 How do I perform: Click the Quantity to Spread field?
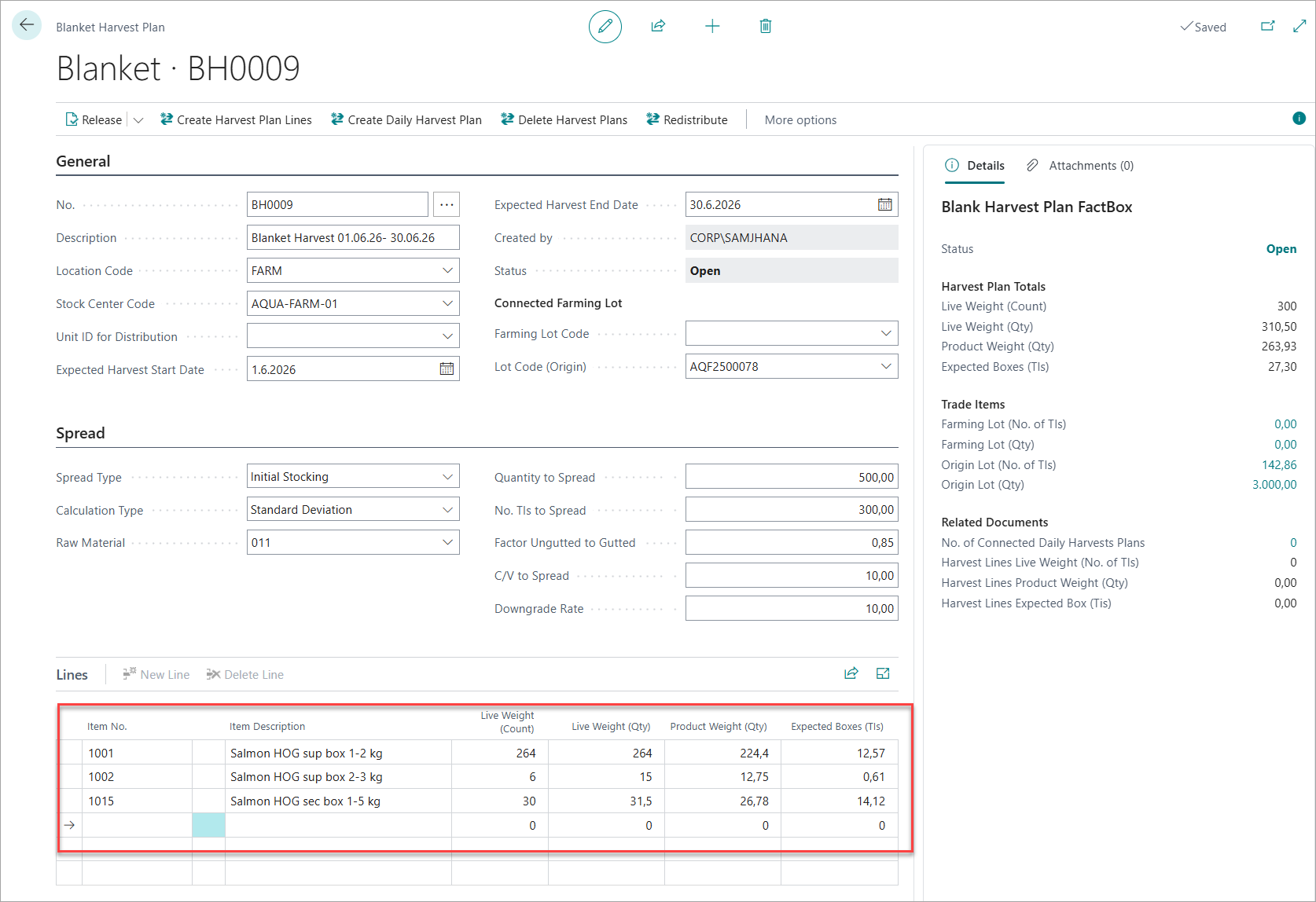click(792, 477)
